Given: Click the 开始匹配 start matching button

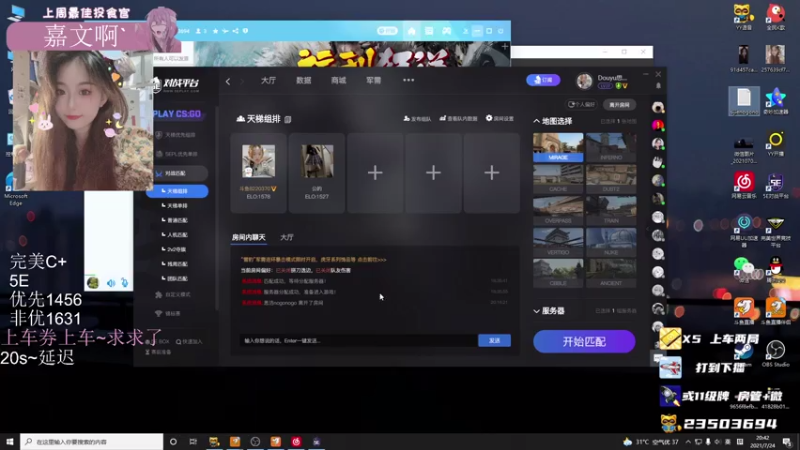Looking at the screenshot, I should (x=584, y=341).
